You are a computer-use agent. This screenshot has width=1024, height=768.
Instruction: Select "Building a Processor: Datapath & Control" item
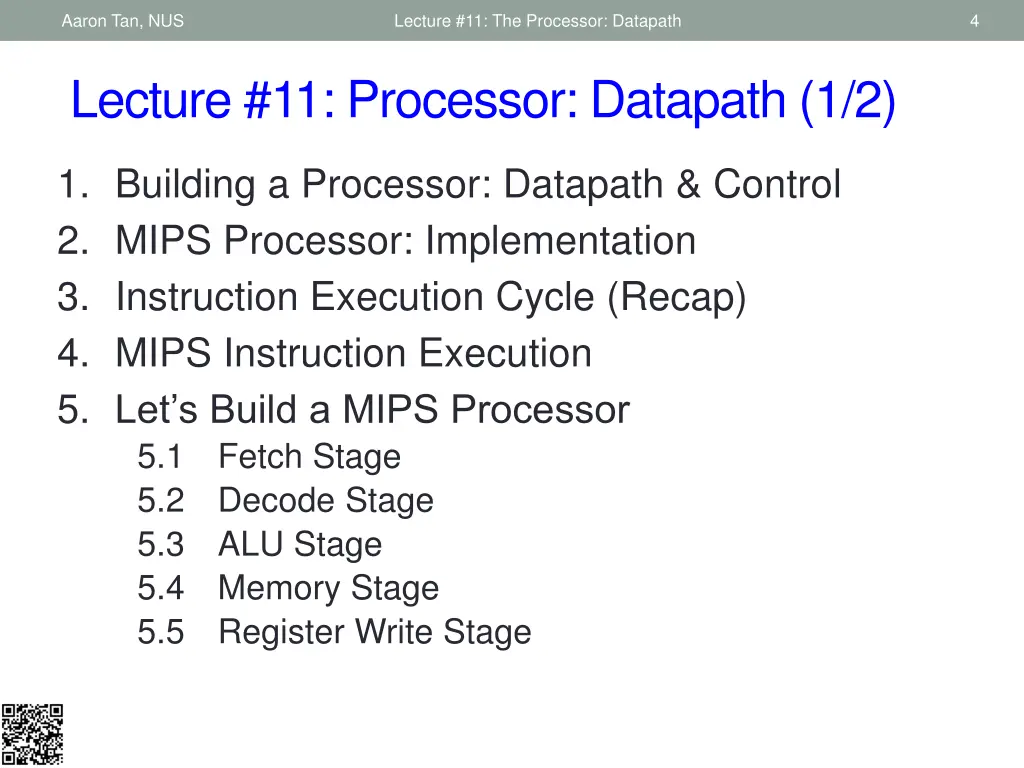point(477,185)
